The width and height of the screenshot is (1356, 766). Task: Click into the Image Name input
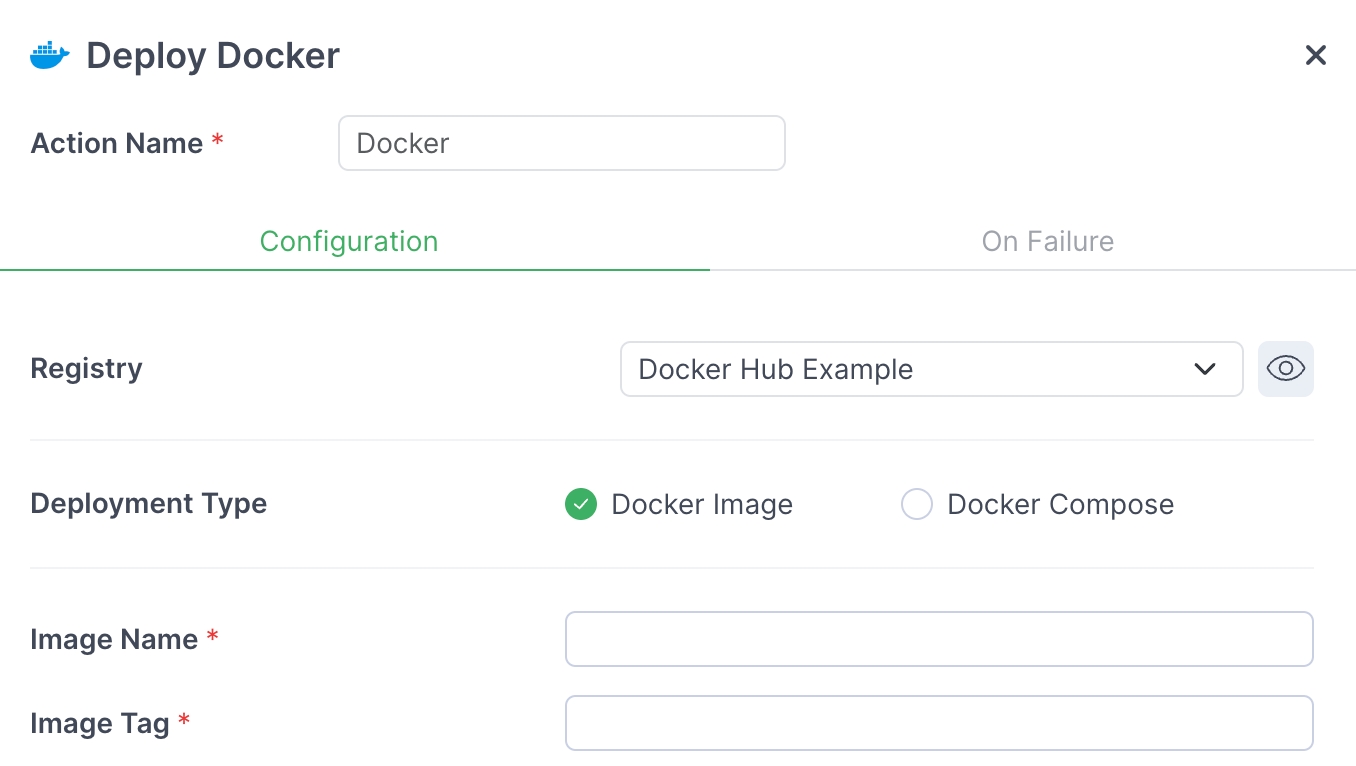click(938, 639)
